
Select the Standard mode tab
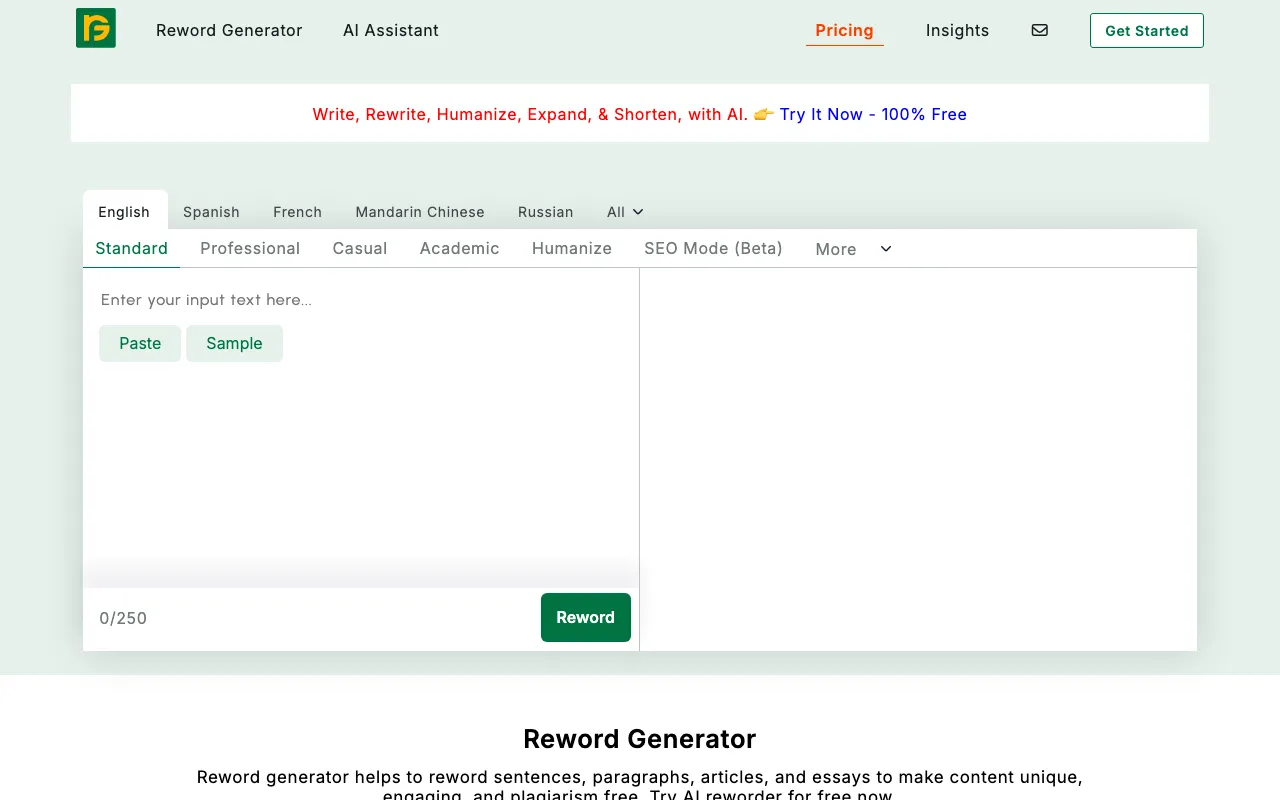click(x=131, y=248)
